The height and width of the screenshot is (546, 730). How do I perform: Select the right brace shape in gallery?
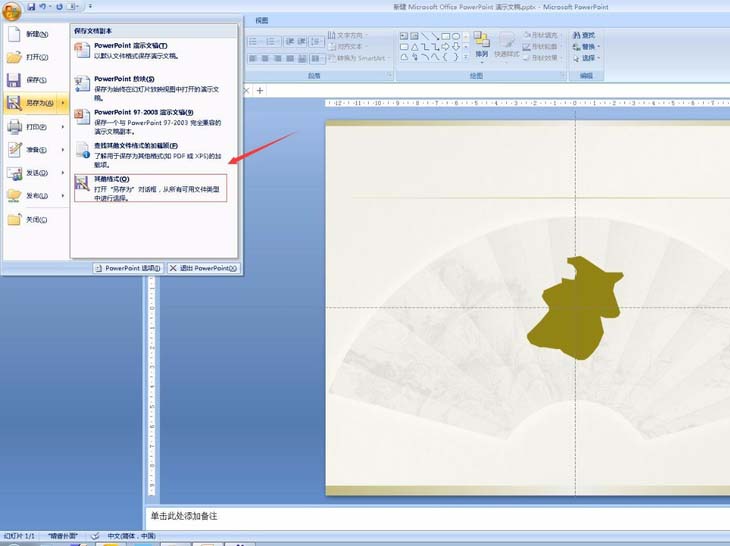456,58
